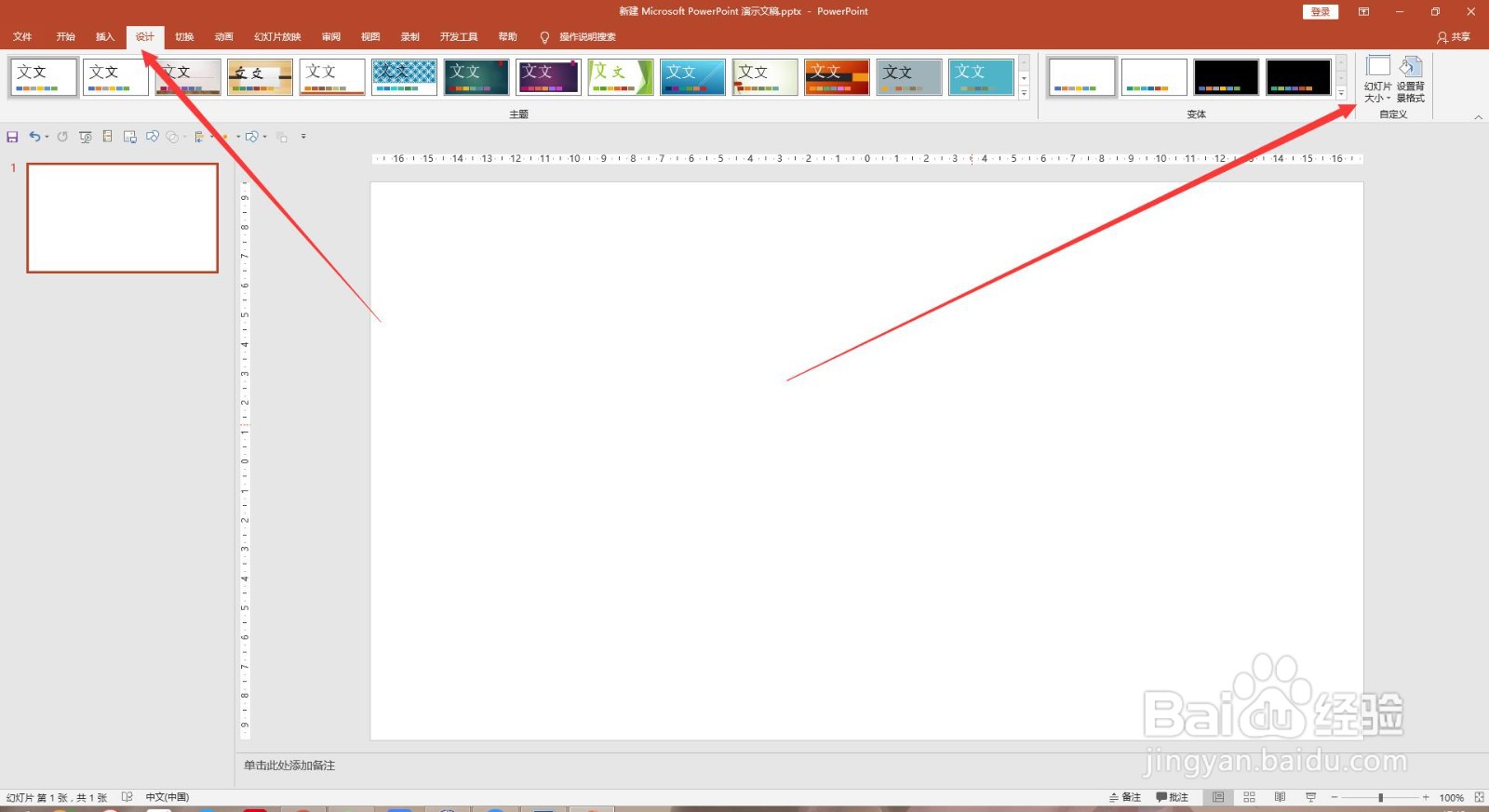
Task: Open the 文件 (File) menu tab
Action: [22, 37]
